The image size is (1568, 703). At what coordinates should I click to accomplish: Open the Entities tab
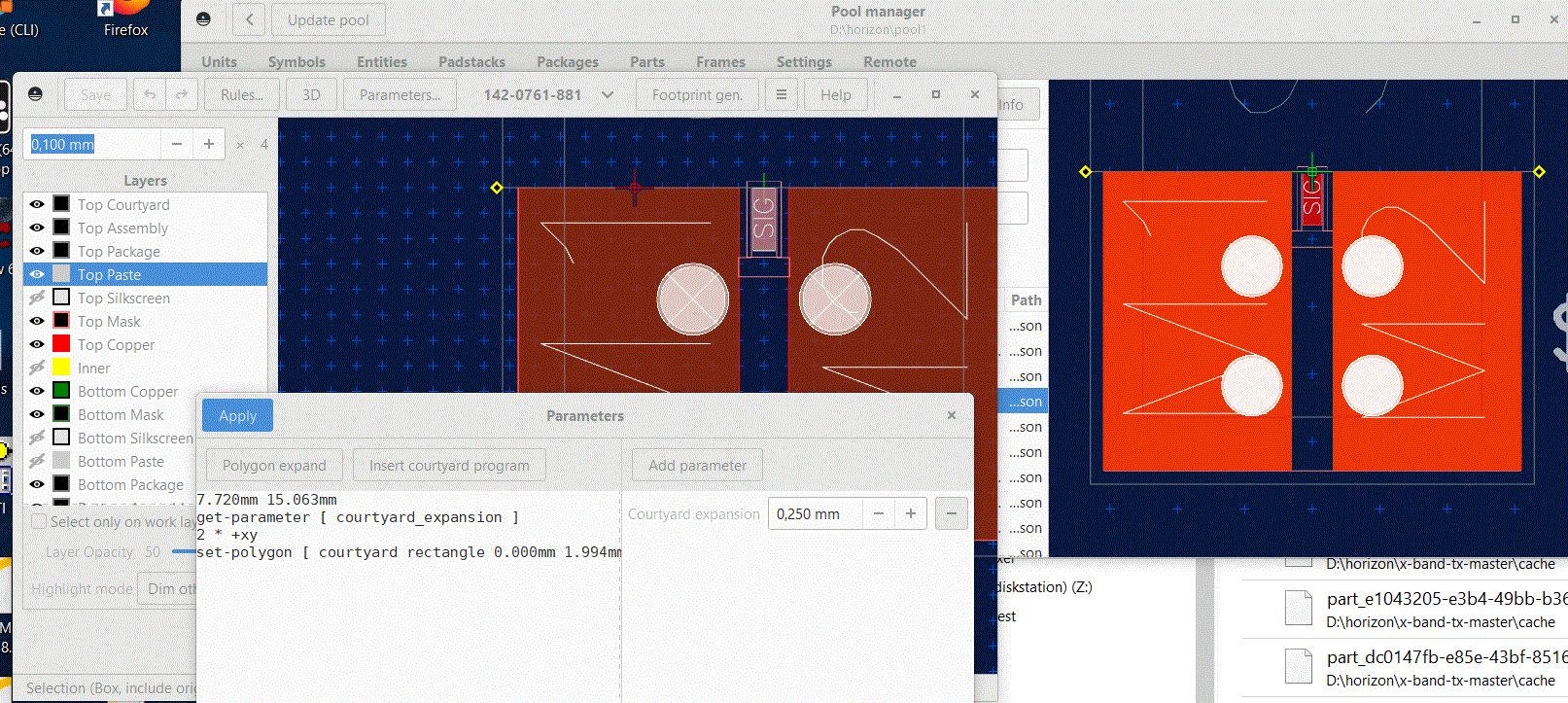(382, 61)
